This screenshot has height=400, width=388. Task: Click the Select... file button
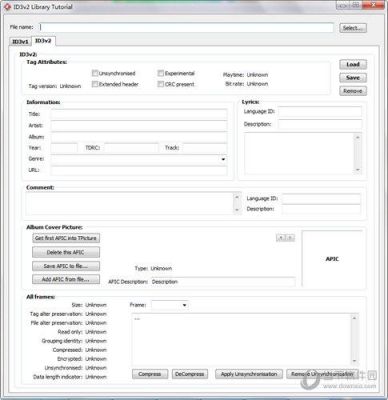pyautogui.click(x=353, y=28)
